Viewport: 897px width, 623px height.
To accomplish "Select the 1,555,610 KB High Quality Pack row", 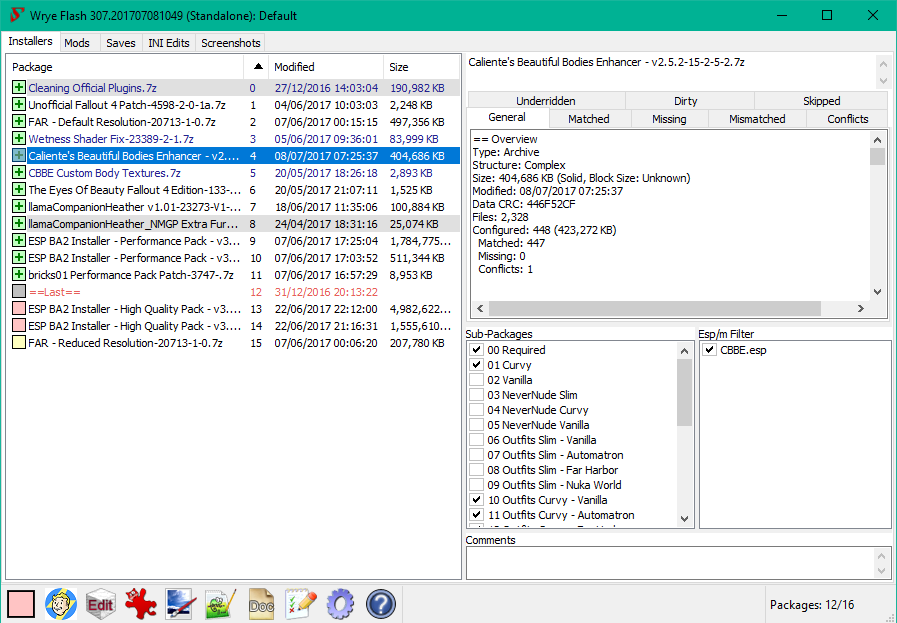I will pos(235,326).
